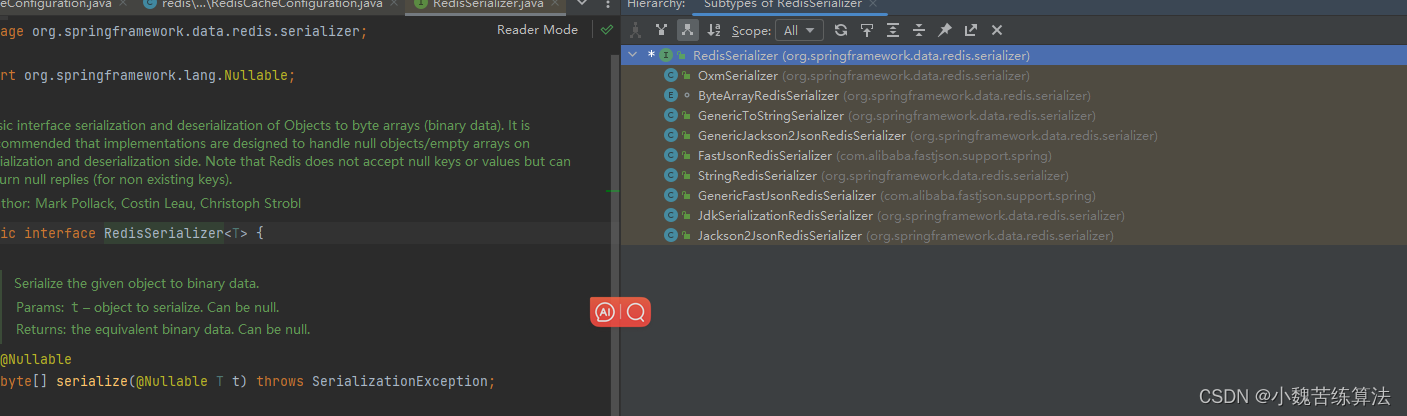Collapse all nodes in the hierarchy
Screen dimensions: 1407x416
tap(919, 30)
